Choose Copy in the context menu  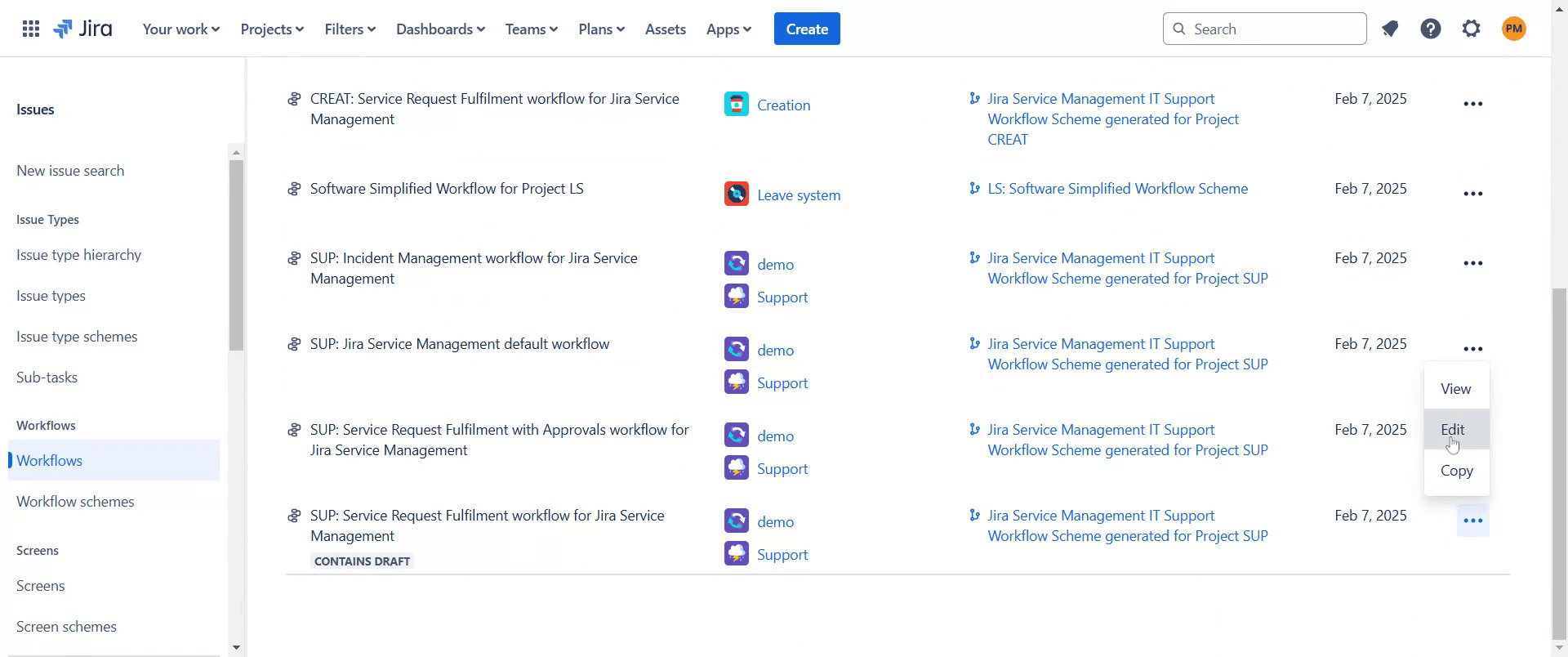tap(1456, 471)
